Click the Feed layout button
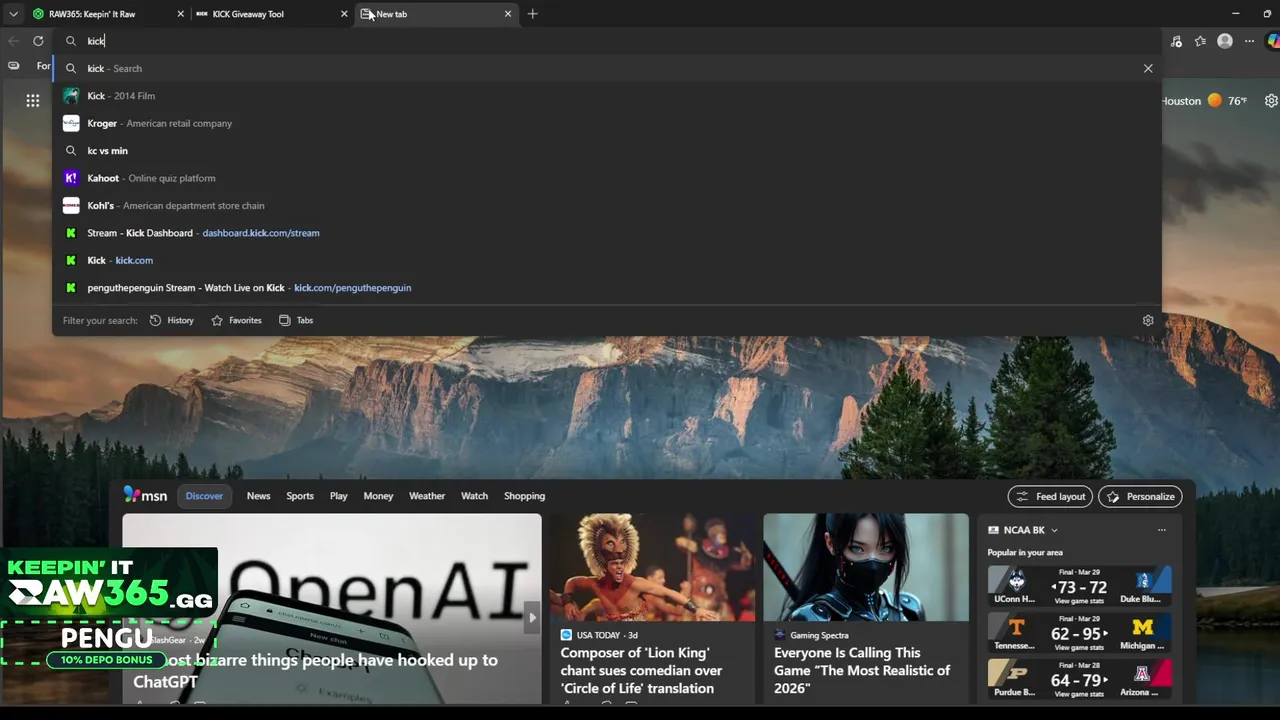 point(1050,496)
